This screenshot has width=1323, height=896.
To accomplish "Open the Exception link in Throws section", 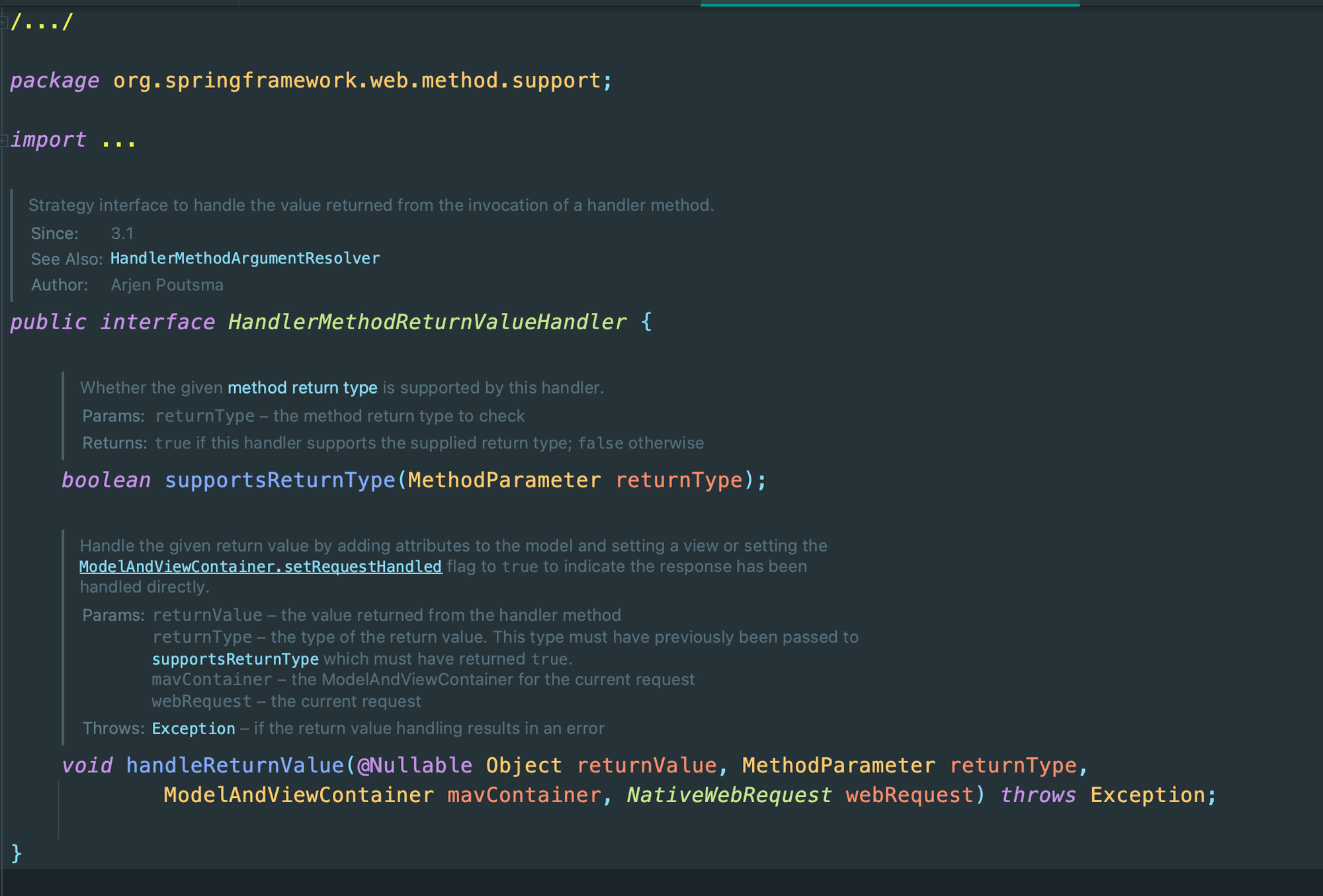I will click(x=193, y=729).
